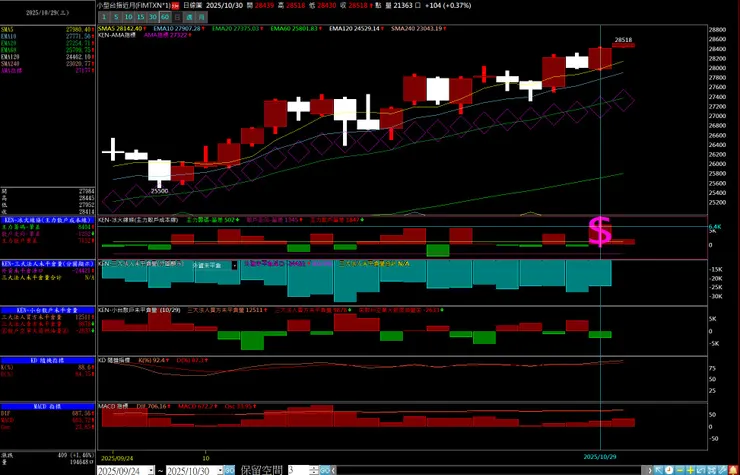Click the right arrow of the horizontal scrollbar

(x=649, y=470)
